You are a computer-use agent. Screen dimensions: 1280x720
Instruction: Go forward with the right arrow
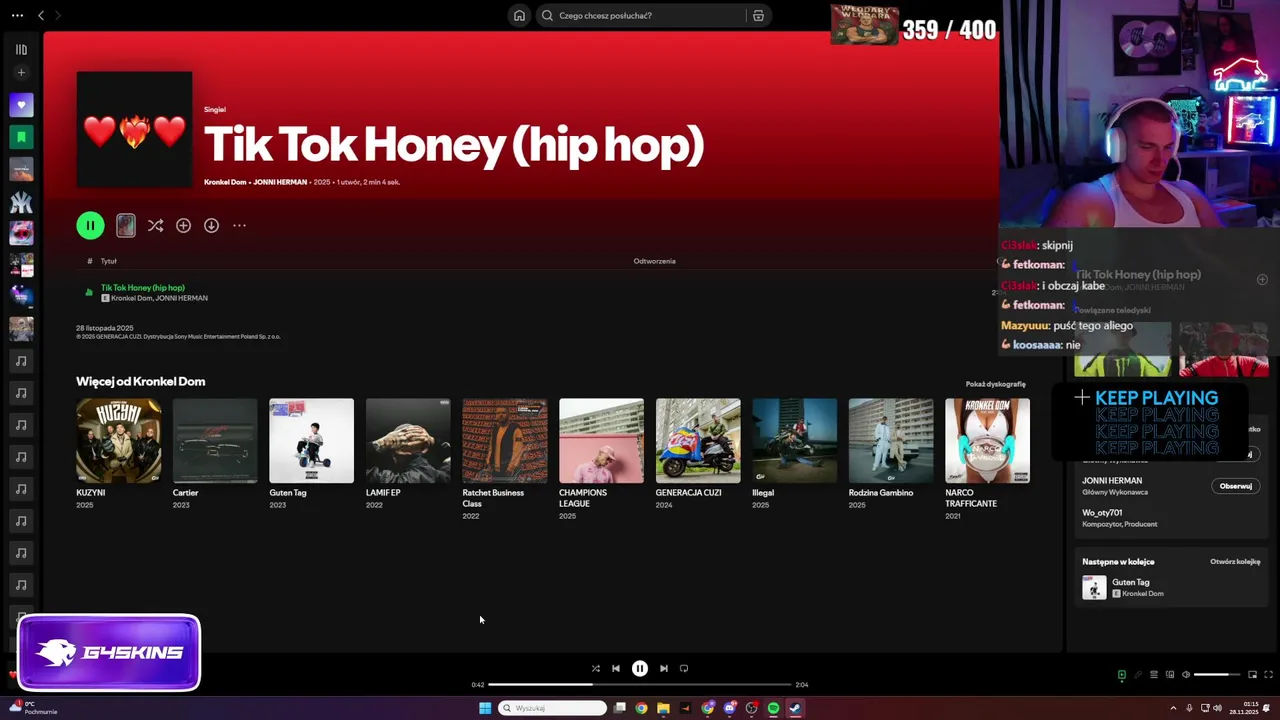[x=58, y=15]
